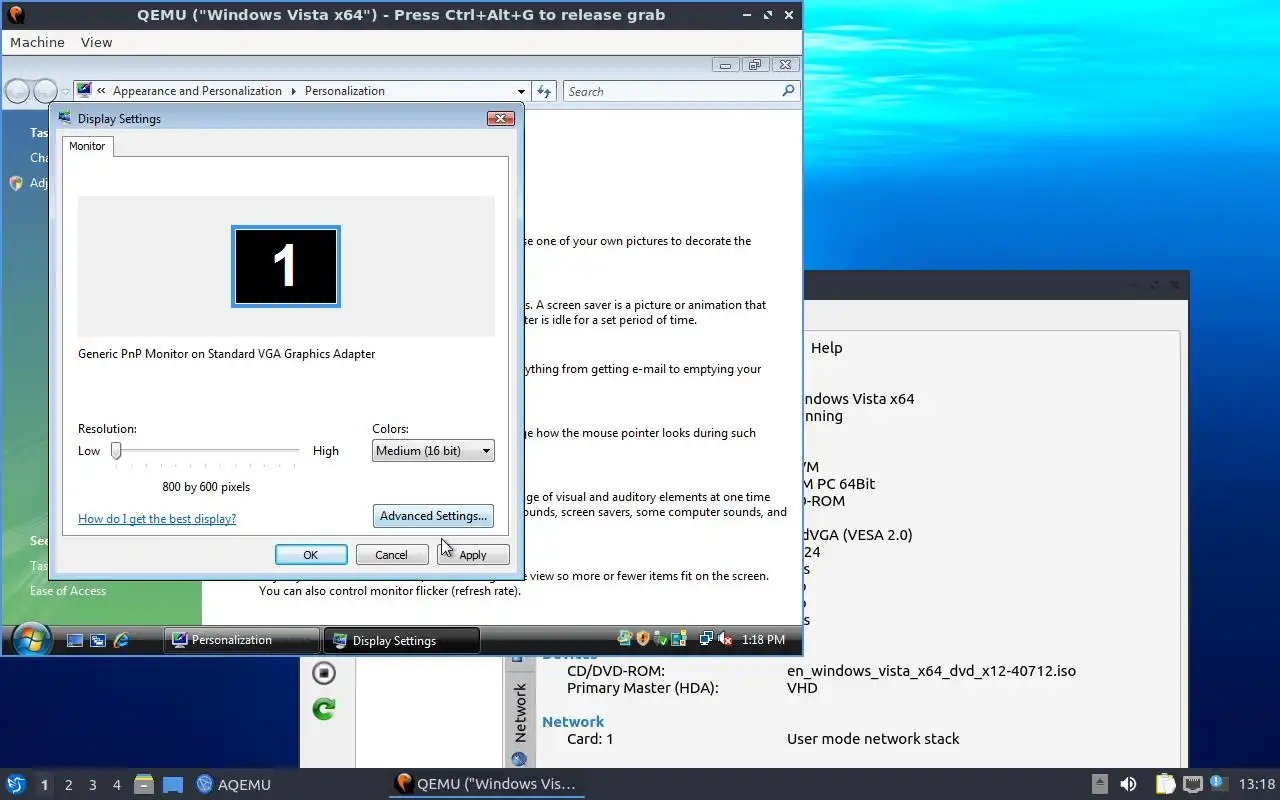Viewport: 1280px width, 800px height.
Task: Click the Advanced Settings button
Action: coord(433,516)
